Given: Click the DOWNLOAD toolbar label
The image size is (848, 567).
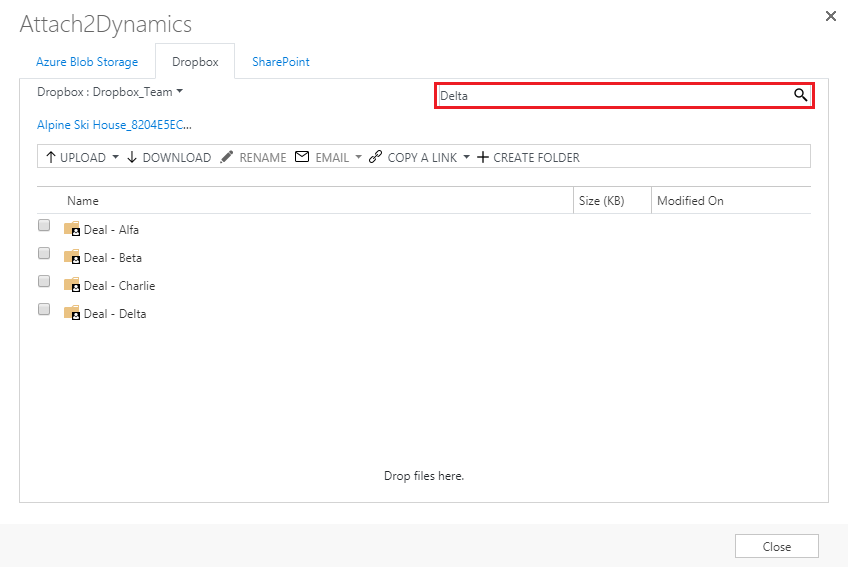Looking at the screenshot, I should pyautogui.click(x=177, y=157).
